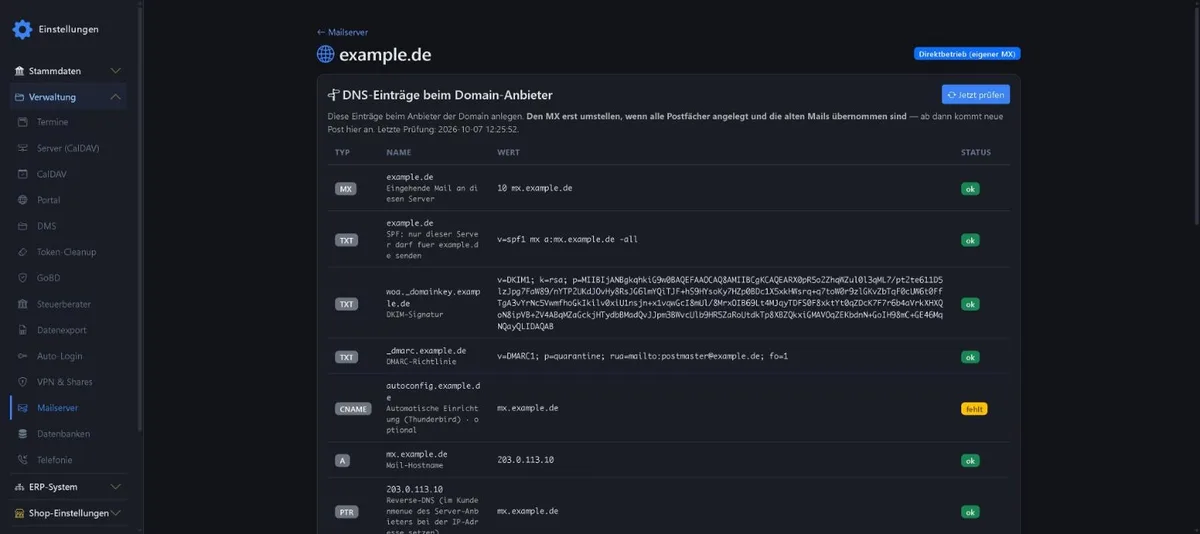Click the WERT column header
The height and width of the screenshot is (534, 1200).
508,153
